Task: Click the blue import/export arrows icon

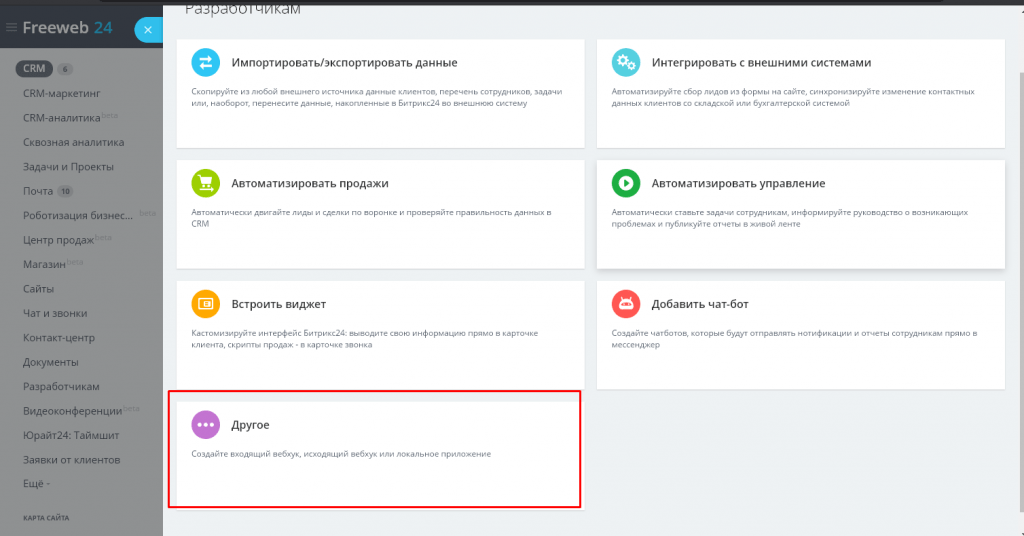Action: (205, 63)
